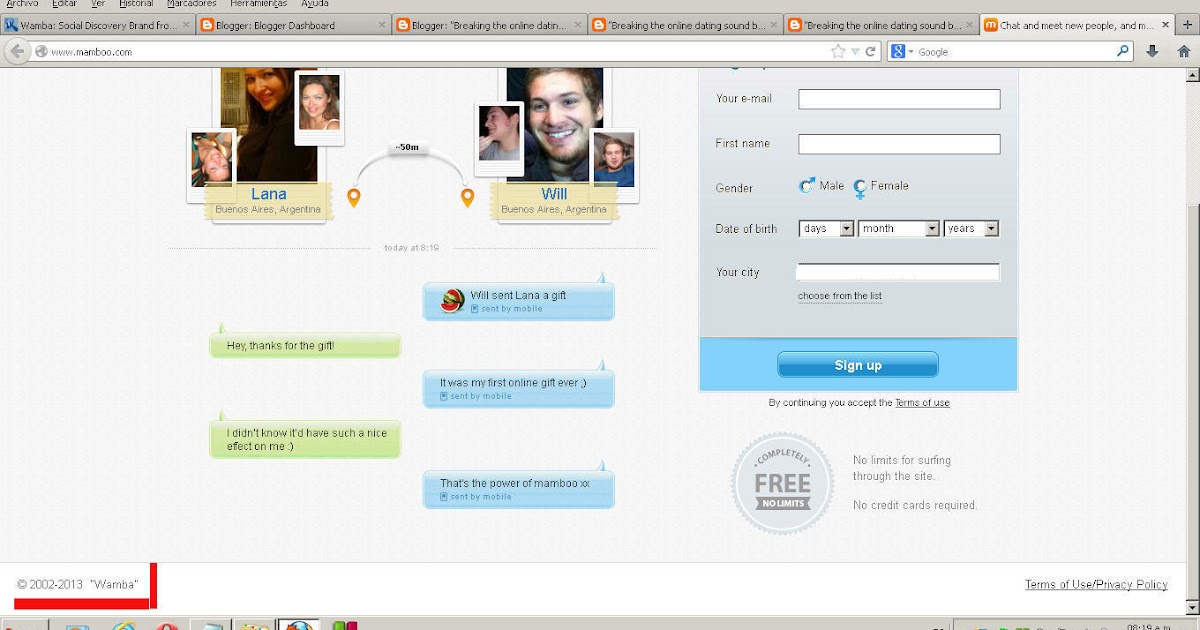
Task: Select the Male gender option
Action: tap(822, 186)
